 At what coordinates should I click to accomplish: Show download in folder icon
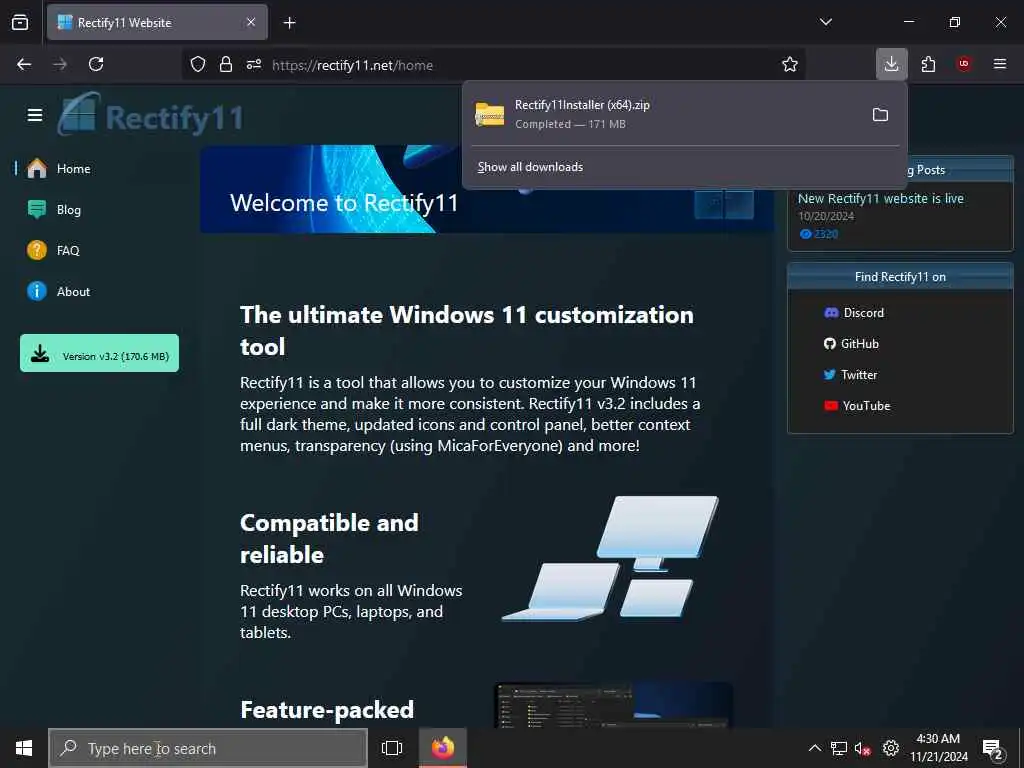tap(880, 115)
